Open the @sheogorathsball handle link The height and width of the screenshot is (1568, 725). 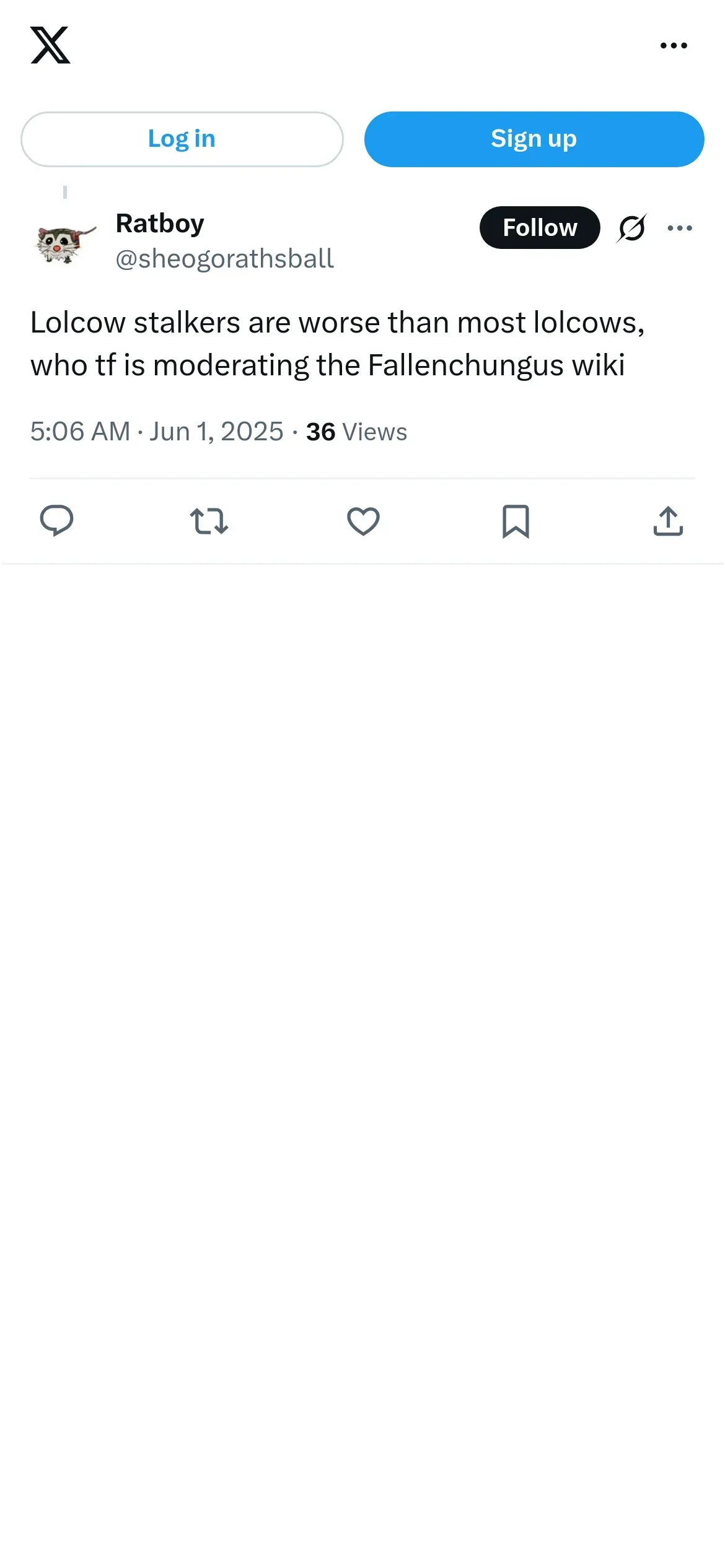pyautogui.click(x=224, y=259)
